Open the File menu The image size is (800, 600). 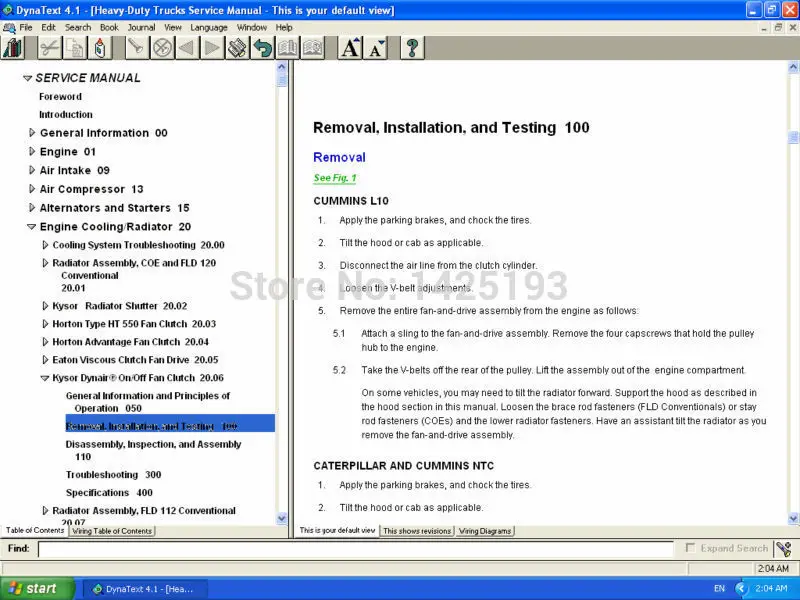(26, 28)
